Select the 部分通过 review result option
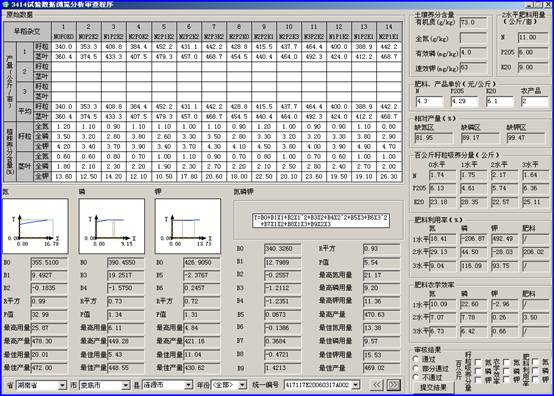 click(x=416, y=368)
